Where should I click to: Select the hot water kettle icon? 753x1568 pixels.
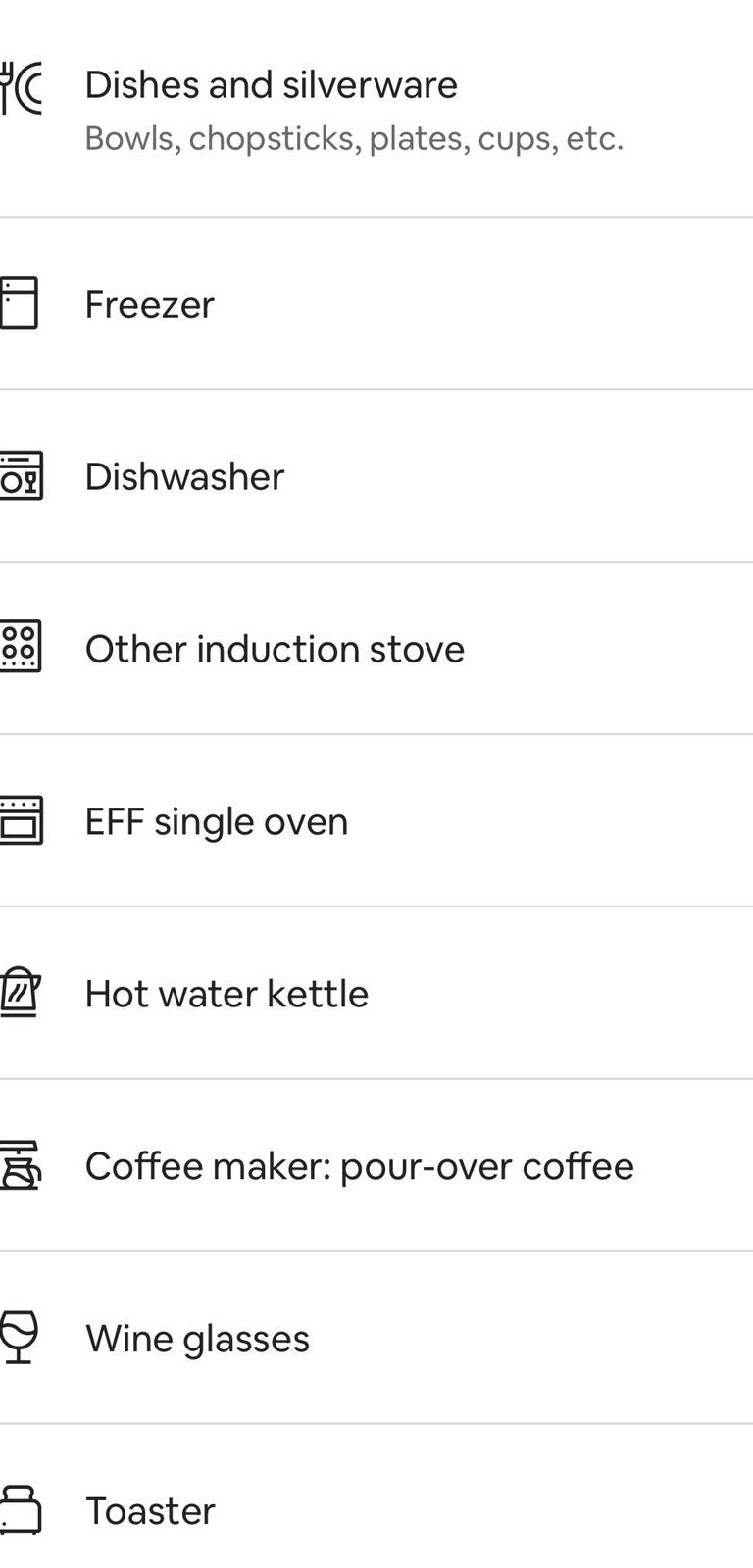tap(20, 993)
